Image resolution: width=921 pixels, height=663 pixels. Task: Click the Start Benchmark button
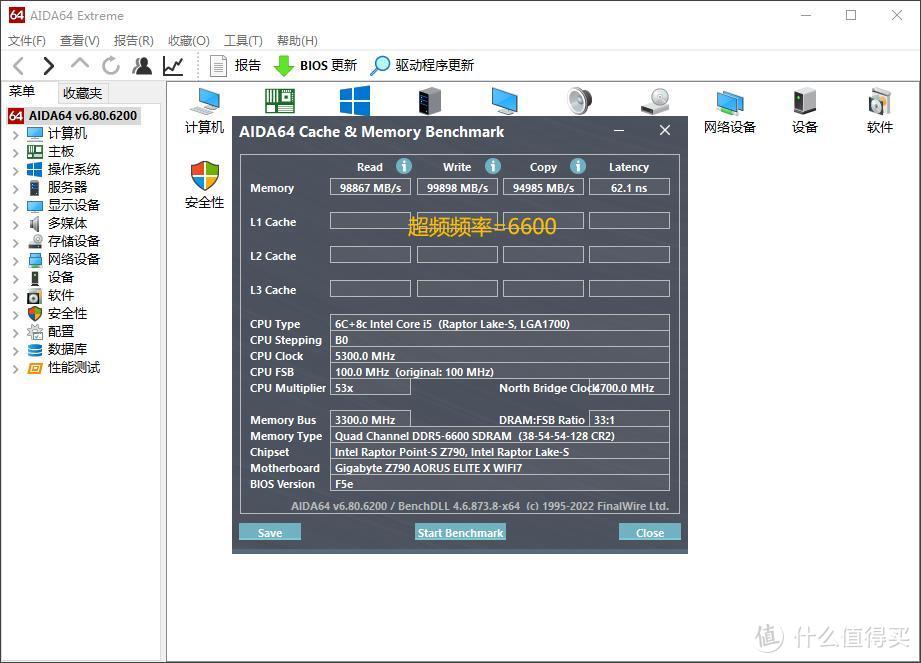460,532
